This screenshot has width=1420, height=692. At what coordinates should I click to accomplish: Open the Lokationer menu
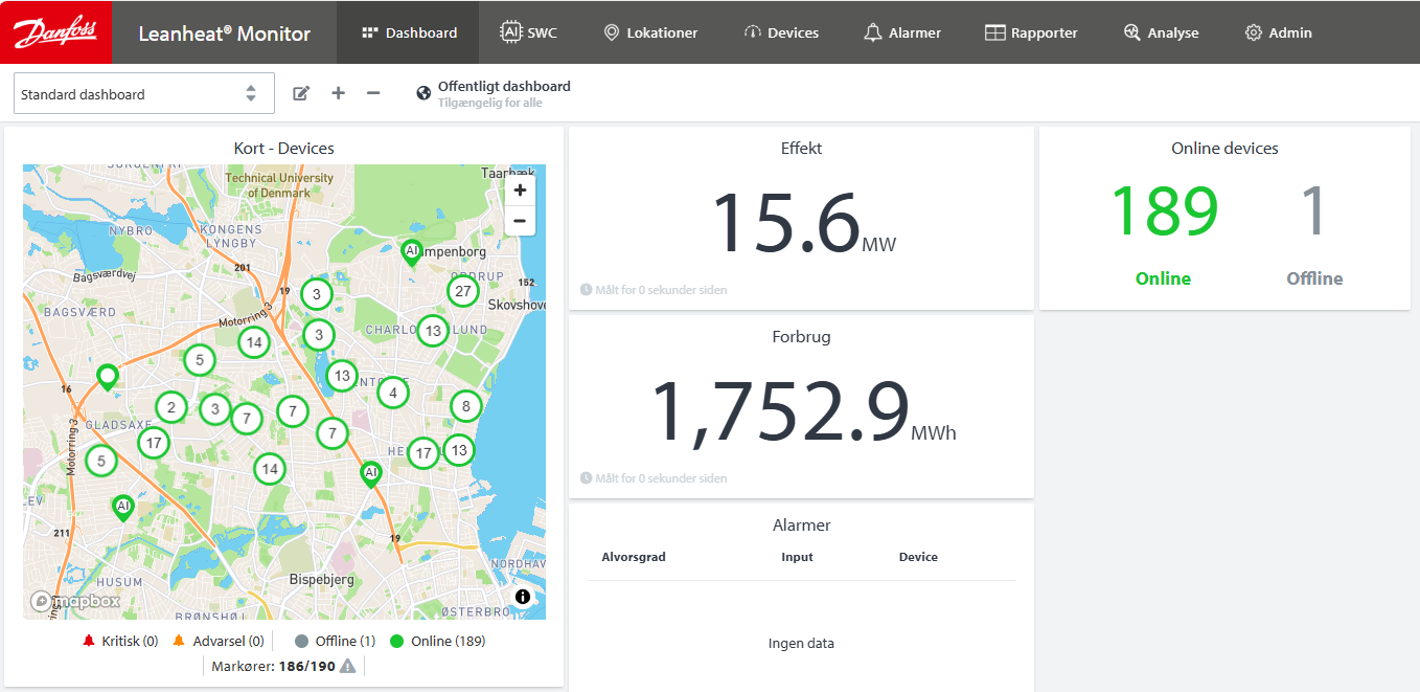coord(650,33)
